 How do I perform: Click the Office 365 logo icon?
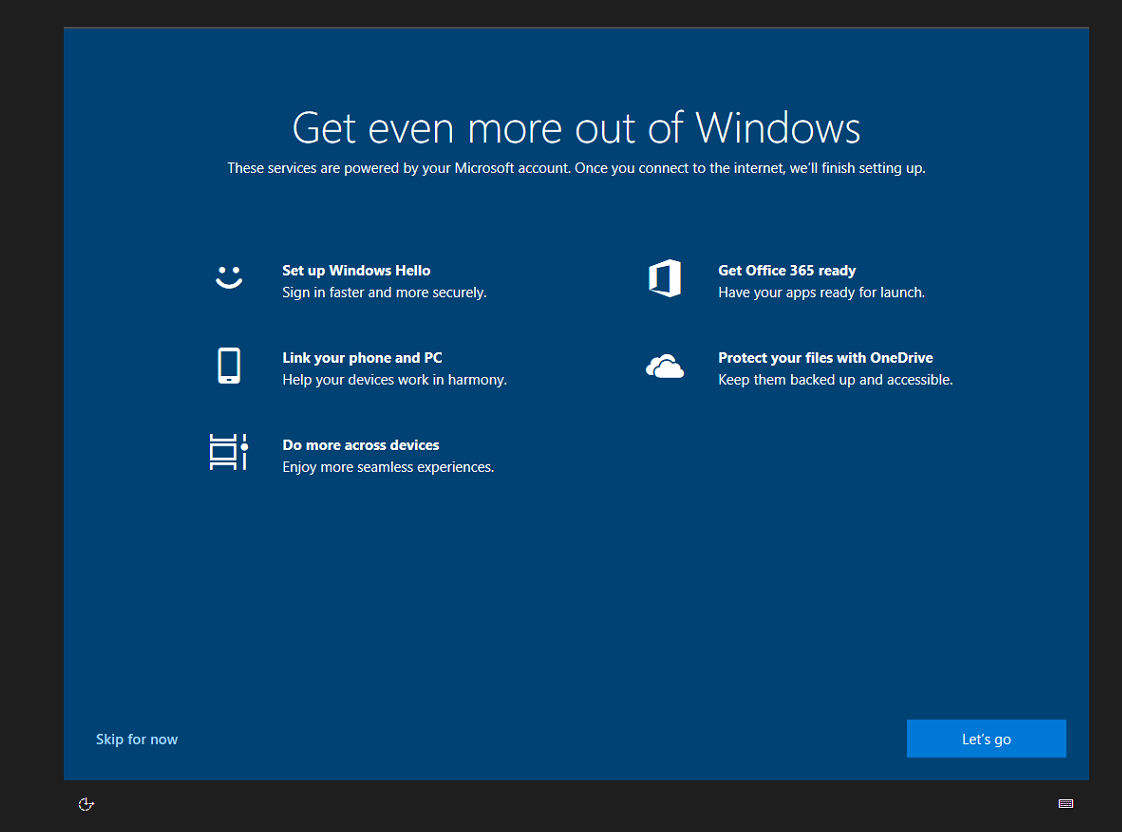pos(665,278)
